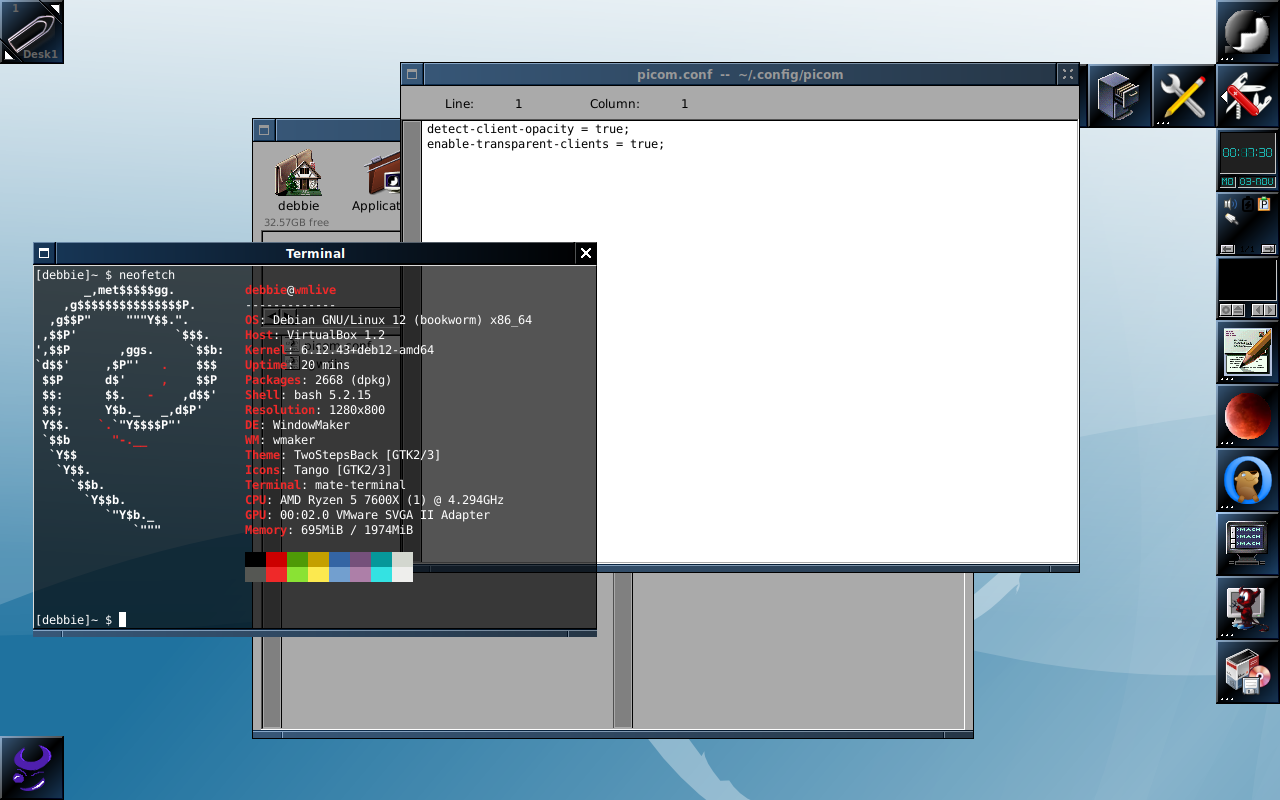Click the 'neofetch' command in the terminal

(x=147, y=275)
